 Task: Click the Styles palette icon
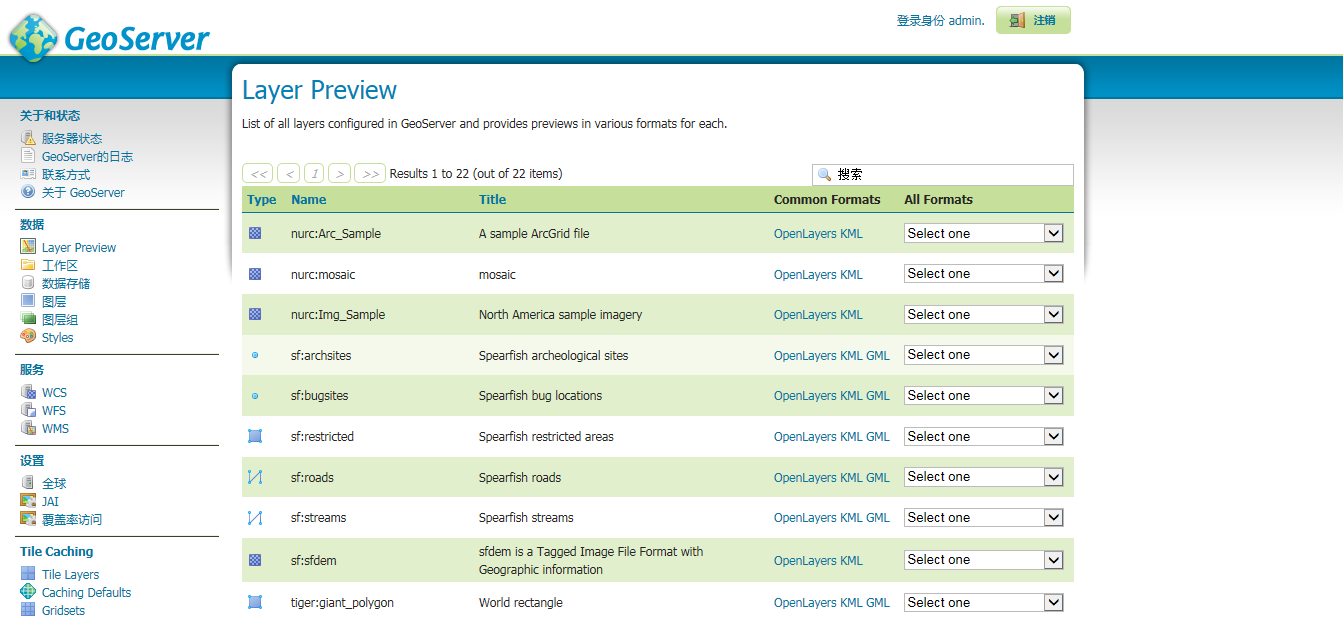pos(28,337)
